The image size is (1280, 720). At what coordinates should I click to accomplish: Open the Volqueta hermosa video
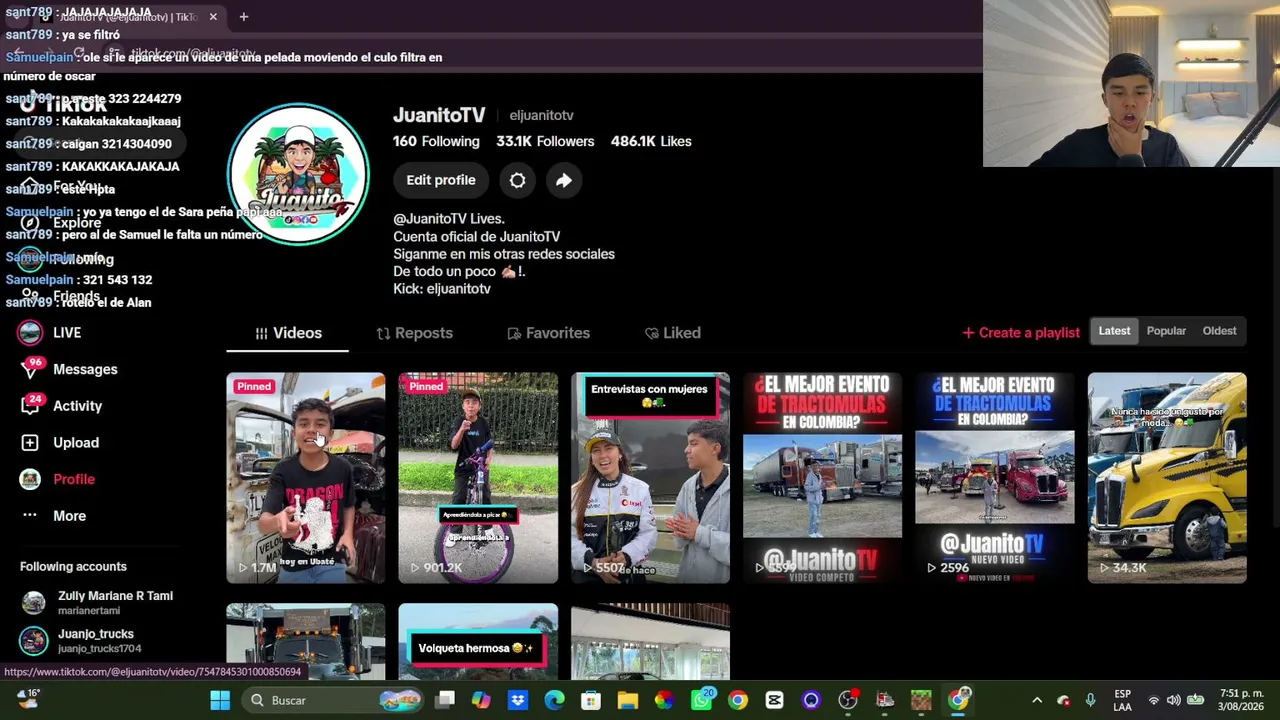[478, 642]
